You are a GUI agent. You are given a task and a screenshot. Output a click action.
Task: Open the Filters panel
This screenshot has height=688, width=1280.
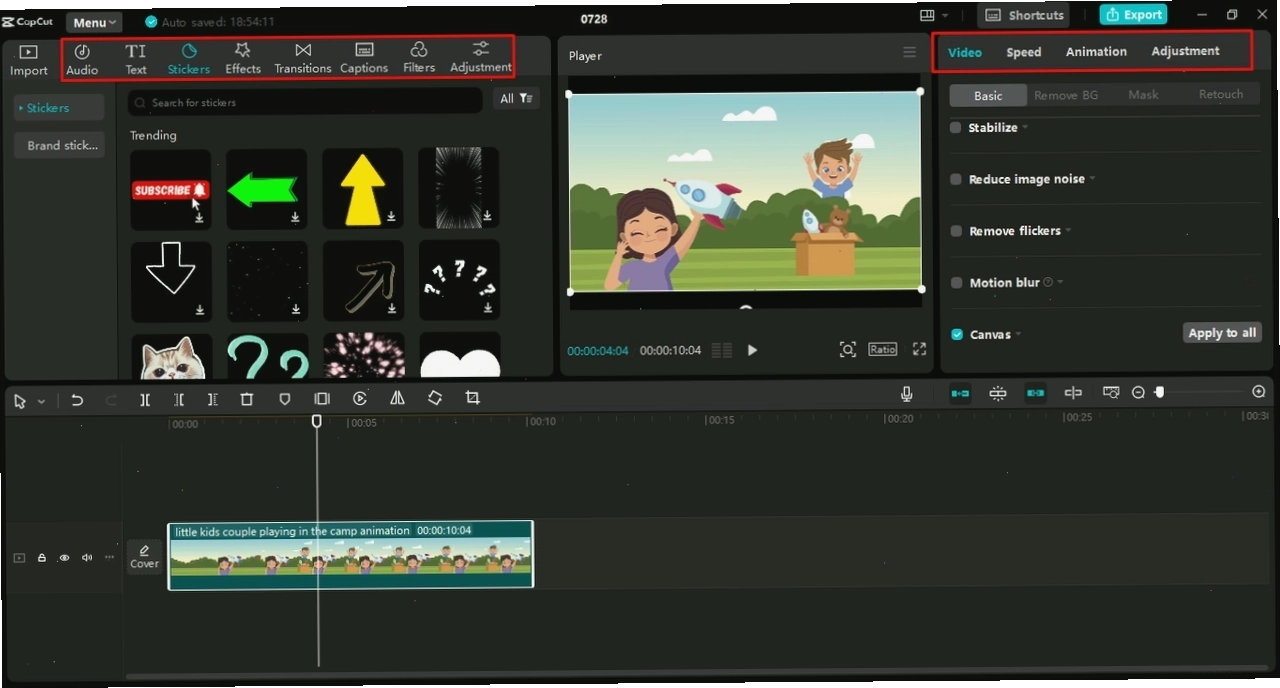point(419,59)
